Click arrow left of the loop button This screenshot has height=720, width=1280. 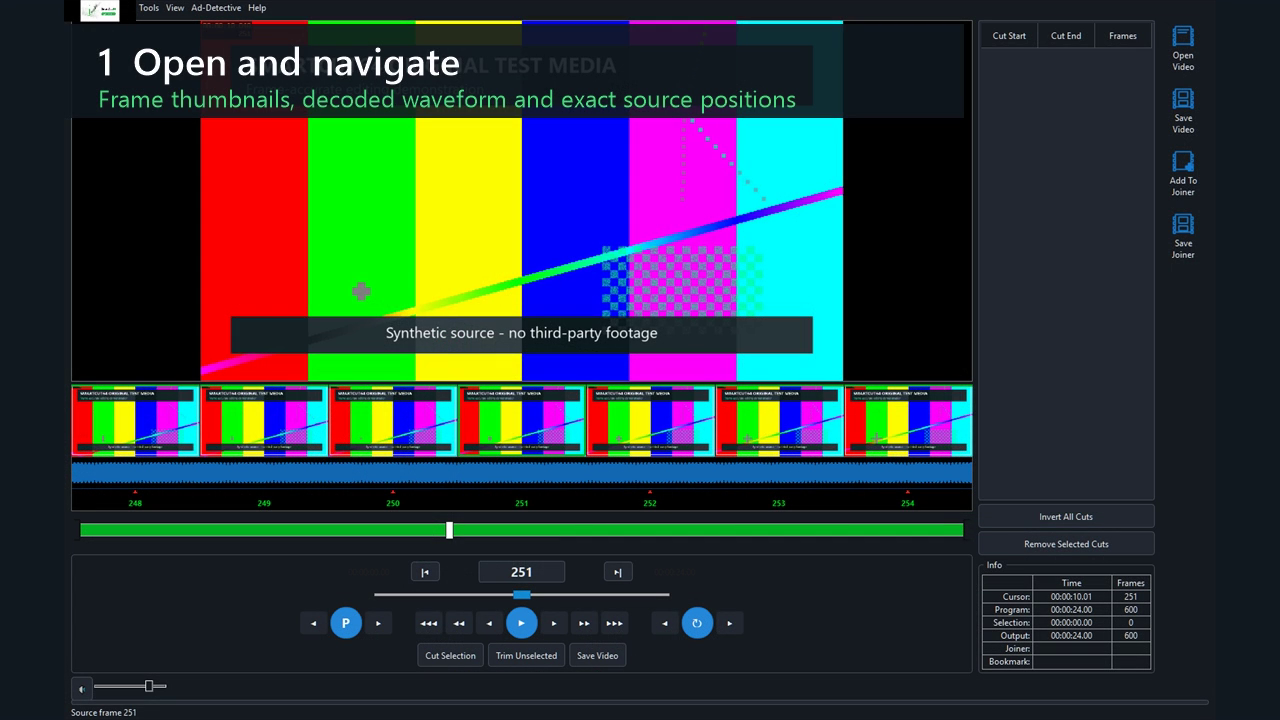pyautogui.click(x=665, y=623)
